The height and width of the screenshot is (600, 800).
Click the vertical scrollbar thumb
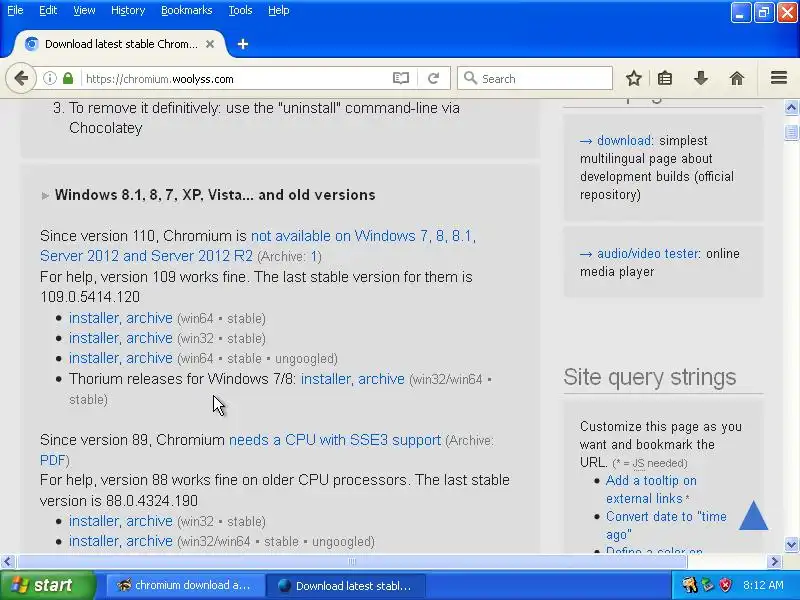click(x=791, y=132)
